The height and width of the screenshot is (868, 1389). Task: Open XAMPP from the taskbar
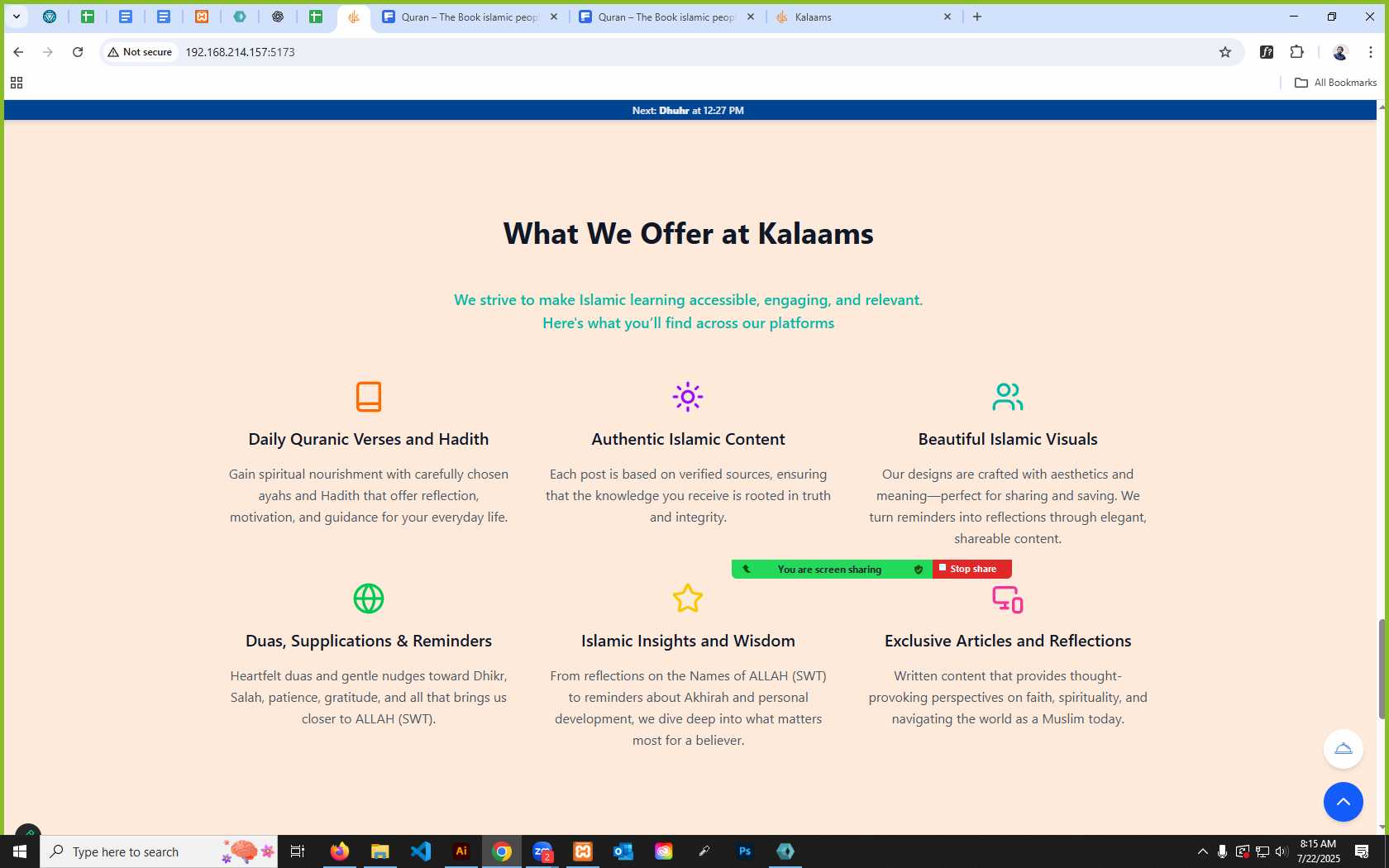tap(583, 851)
